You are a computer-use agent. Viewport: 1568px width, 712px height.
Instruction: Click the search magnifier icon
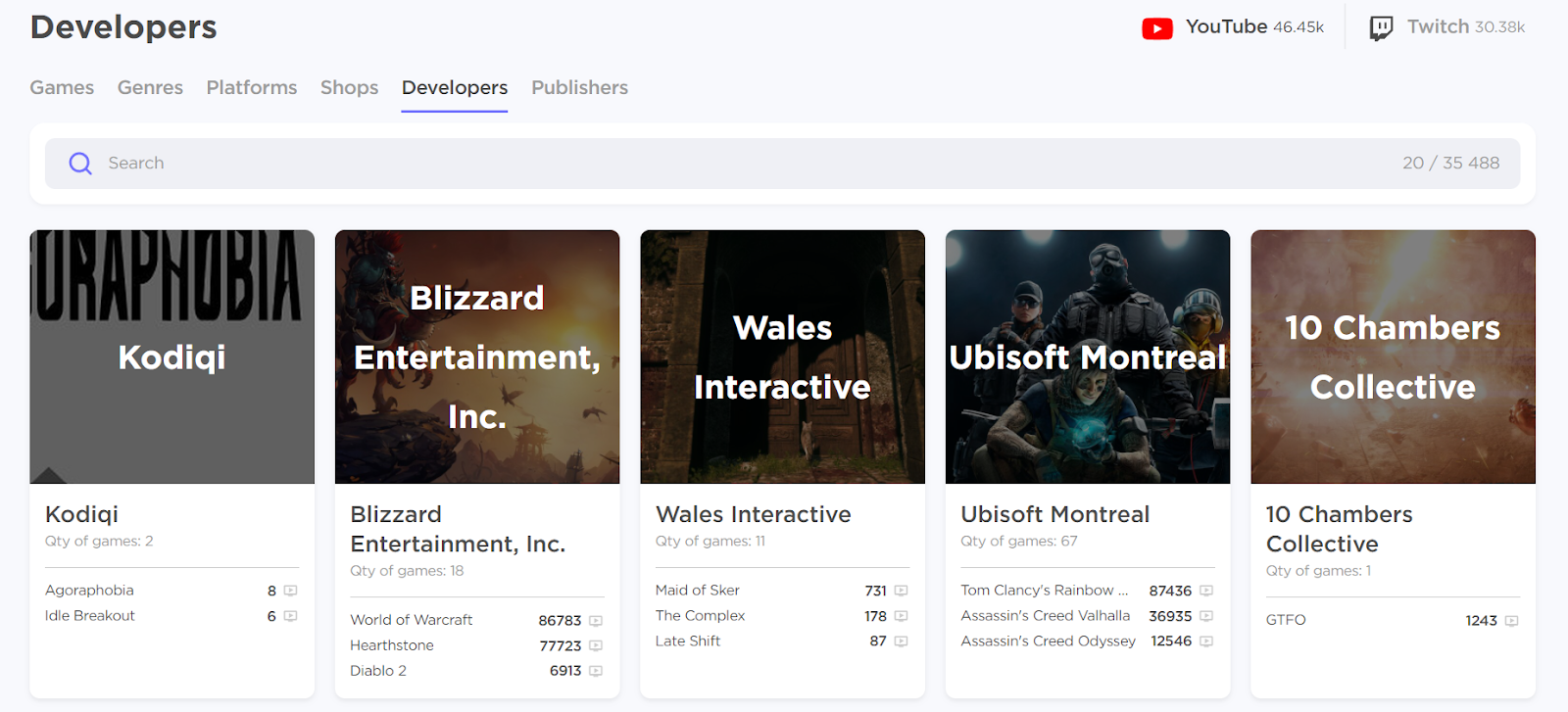[x=80, y=164]
